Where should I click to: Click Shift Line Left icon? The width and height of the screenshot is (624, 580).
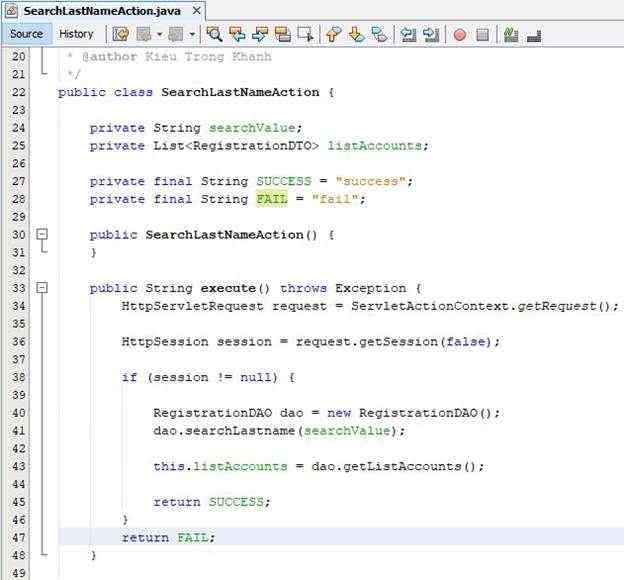pyautogui.click(x=408, y=34)
